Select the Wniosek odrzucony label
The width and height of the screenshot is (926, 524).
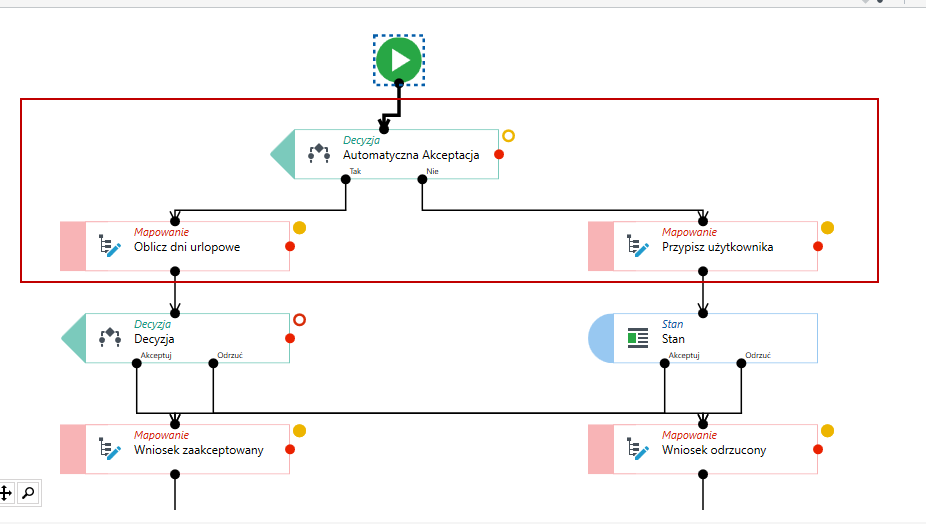click(x=714, y=450)
